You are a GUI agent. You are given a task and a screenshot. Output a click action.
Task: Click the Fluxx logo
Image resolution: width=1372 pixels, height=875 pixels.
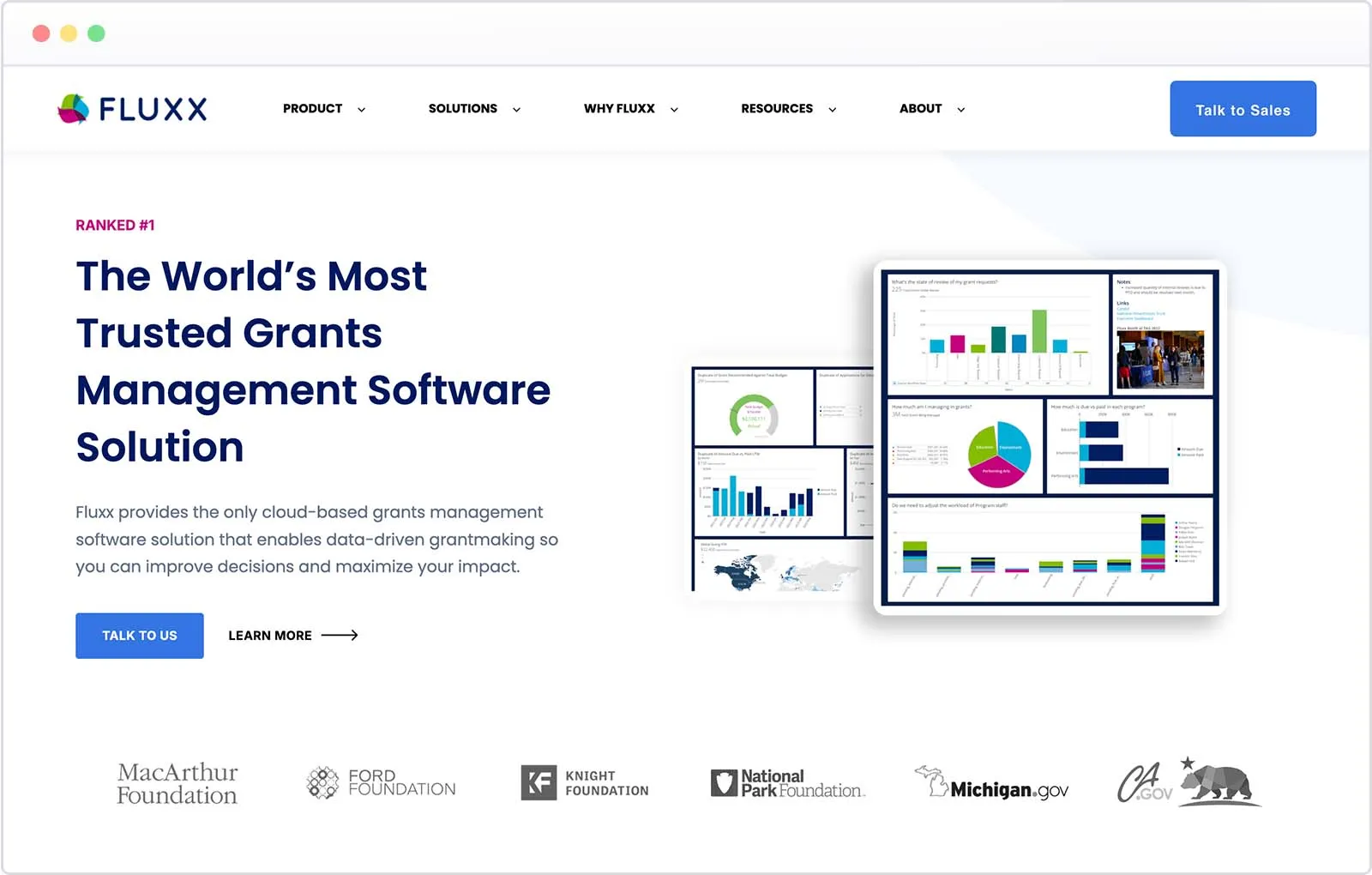132,109
